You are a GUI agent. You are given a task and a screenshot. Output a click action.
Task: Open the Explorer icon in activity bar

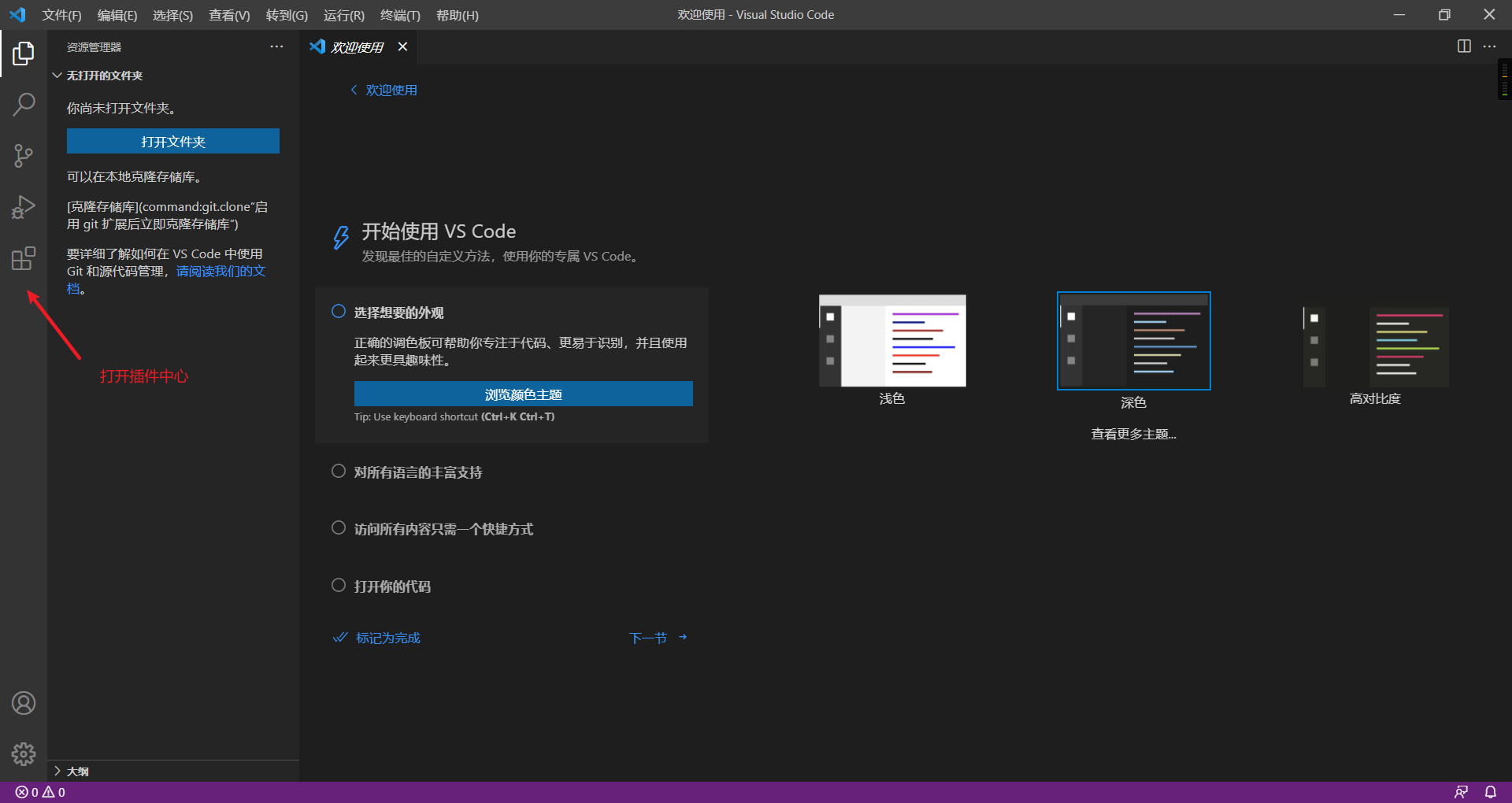click(x=24, y=53)
